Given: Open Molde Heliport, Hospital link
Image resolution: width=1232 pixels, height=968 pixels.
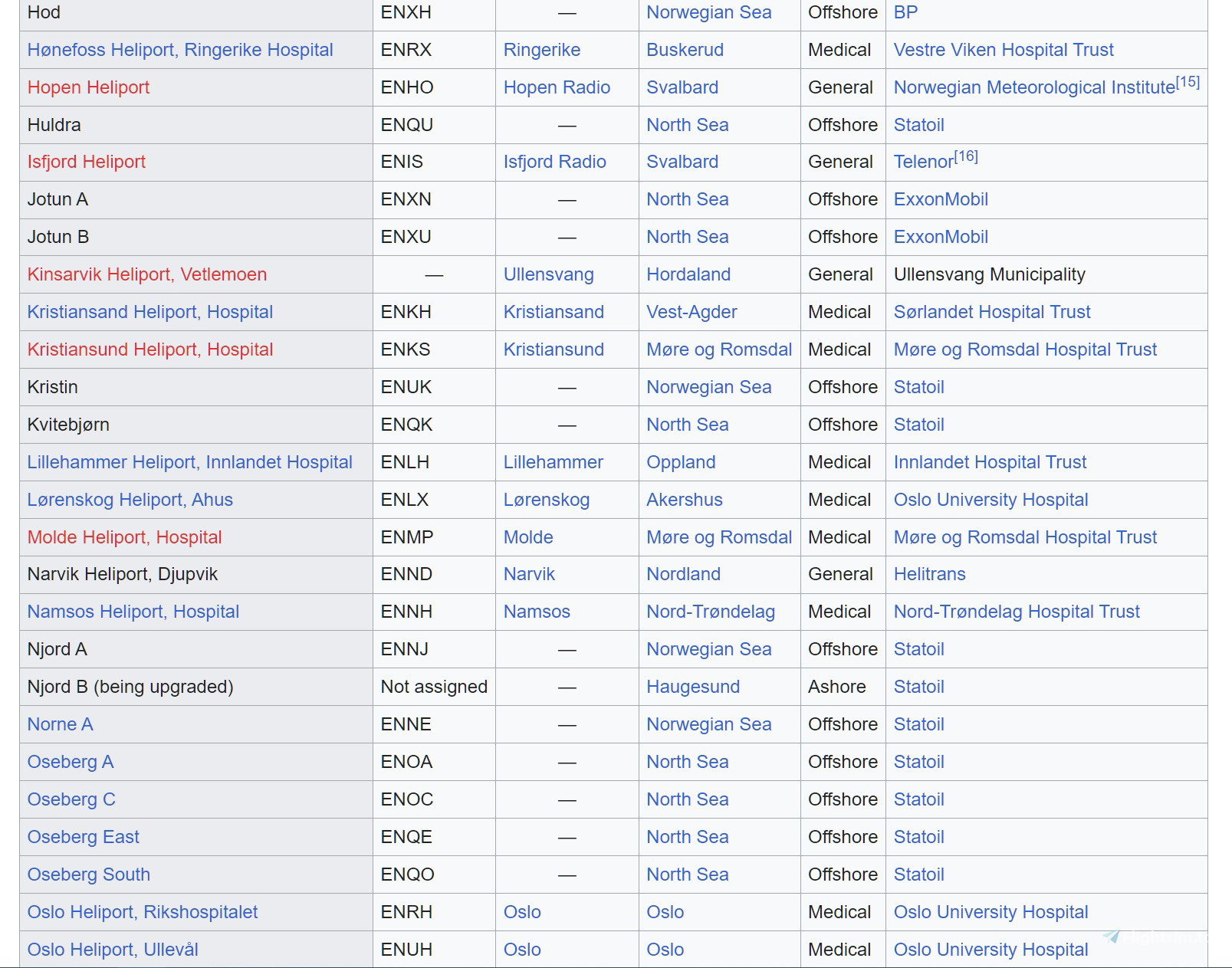Looking at the screenshot, I should (125, 537).
